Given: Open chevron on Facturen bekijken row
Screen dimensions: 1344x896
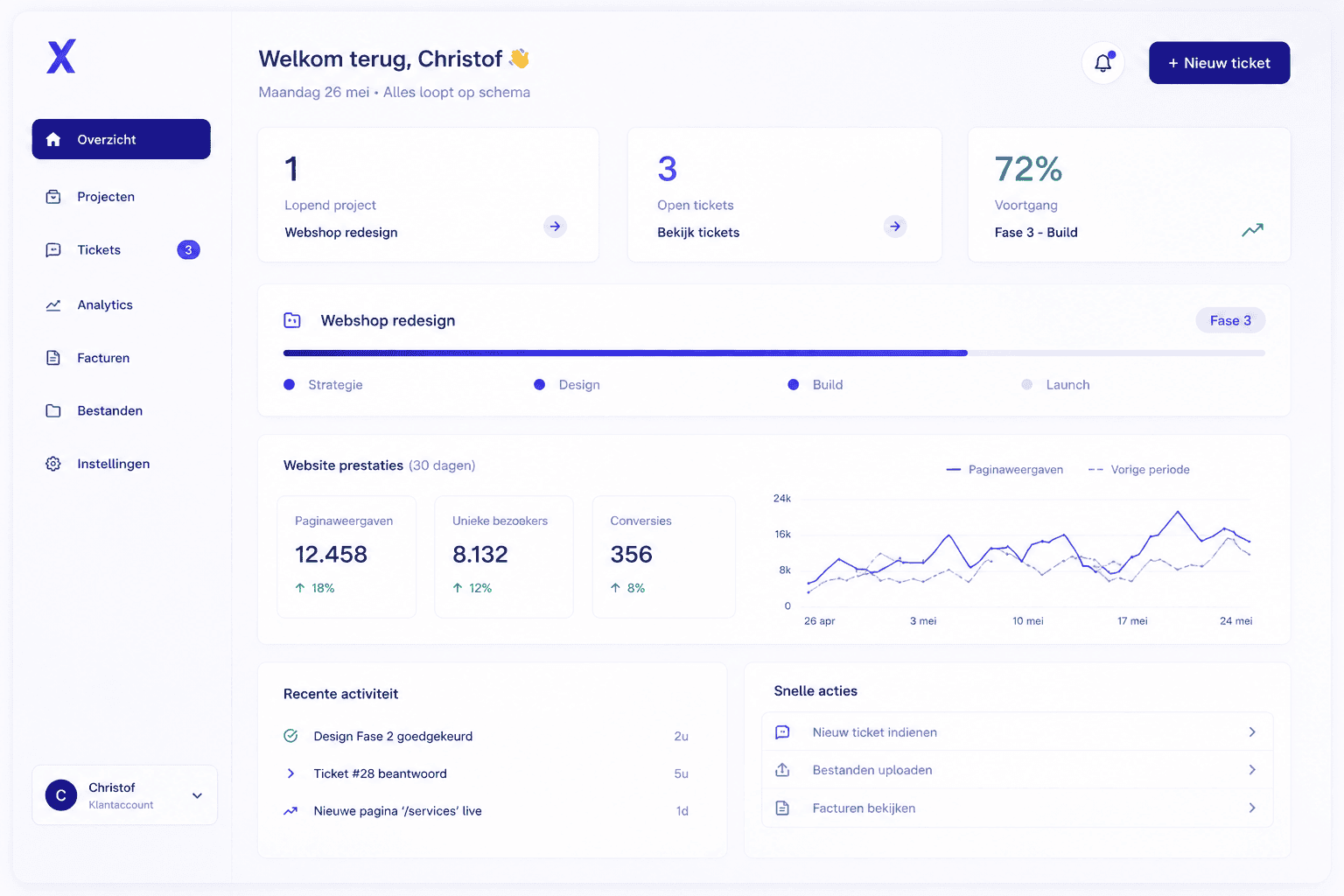Looking at the screenshot, I should [x=1252, y=808].
